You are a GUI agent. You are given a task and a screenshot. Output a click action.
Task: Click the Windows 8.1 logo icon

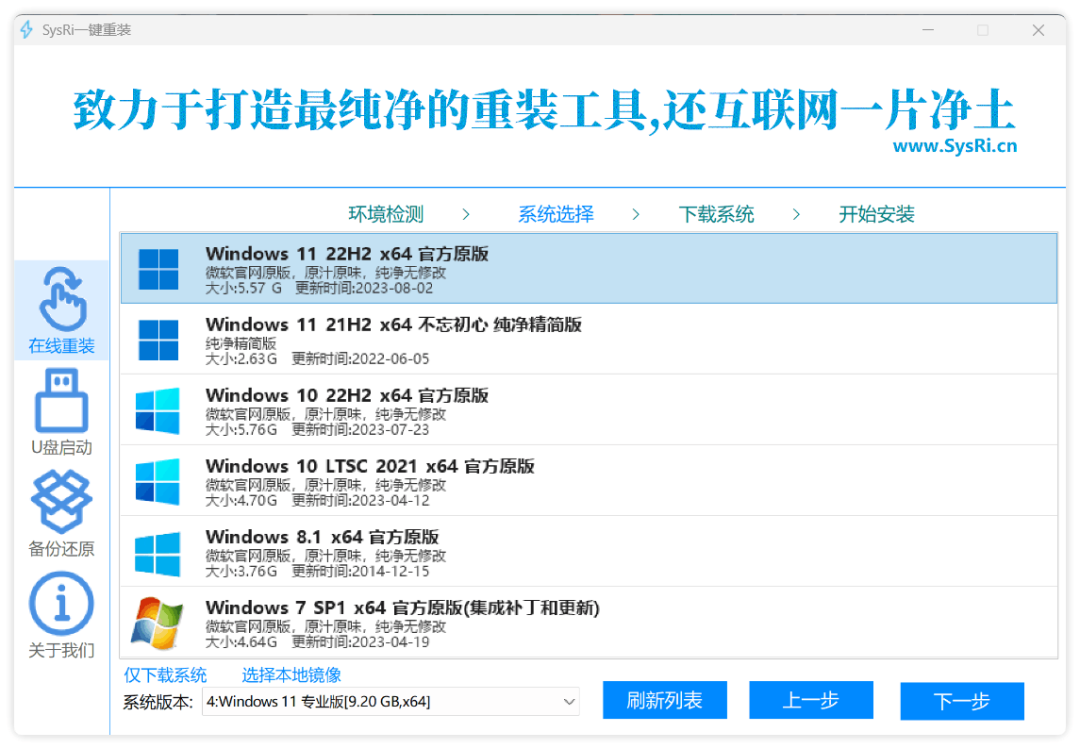158,553
